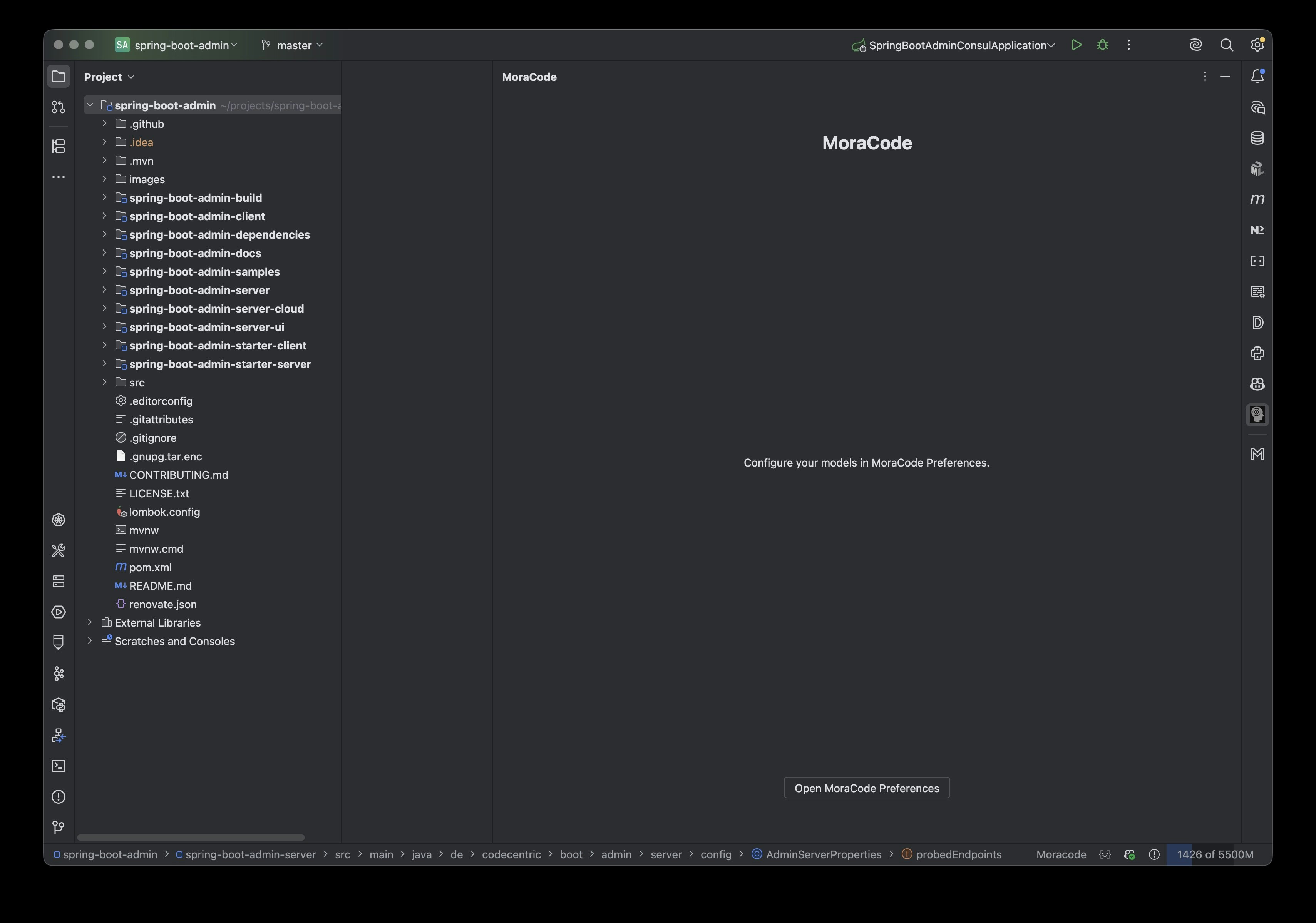Open the Terminal tool window icon
The width and height of the screenshot is (1316, 923).
pos(59,766)
